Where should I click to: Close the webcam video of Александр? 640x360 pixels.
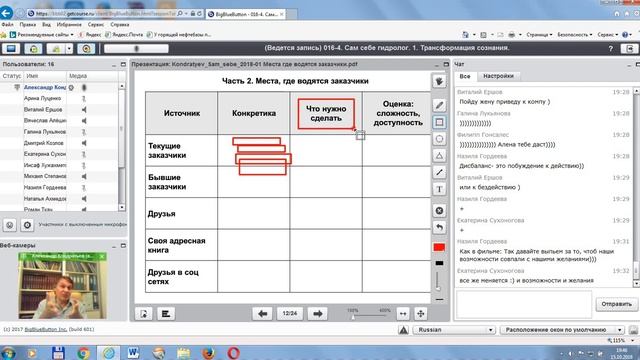coord(102,256)
